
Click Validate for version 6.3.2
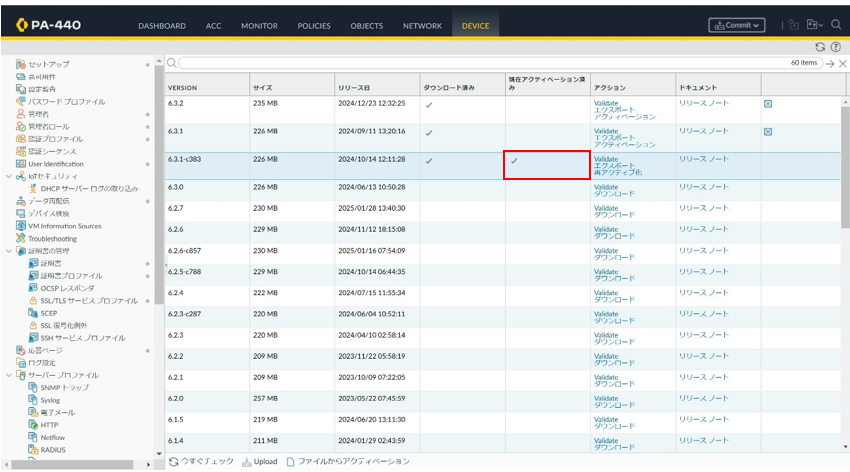tap(606, 103)
